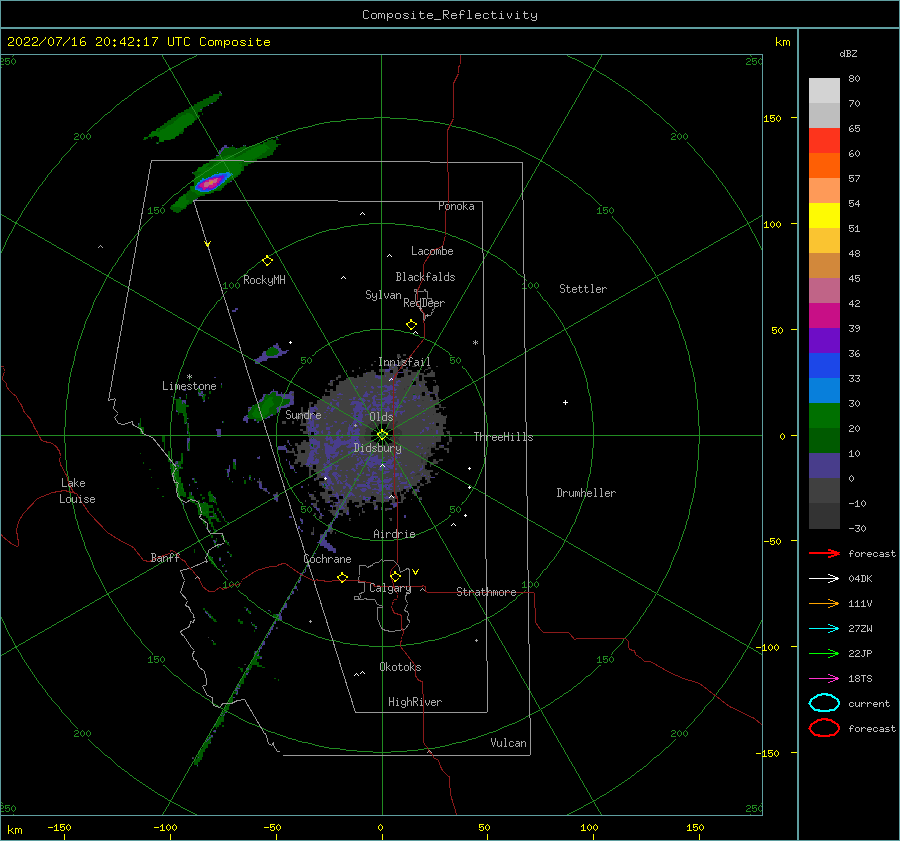
Task: Click the Sundre label
Action: coord(303,414)
